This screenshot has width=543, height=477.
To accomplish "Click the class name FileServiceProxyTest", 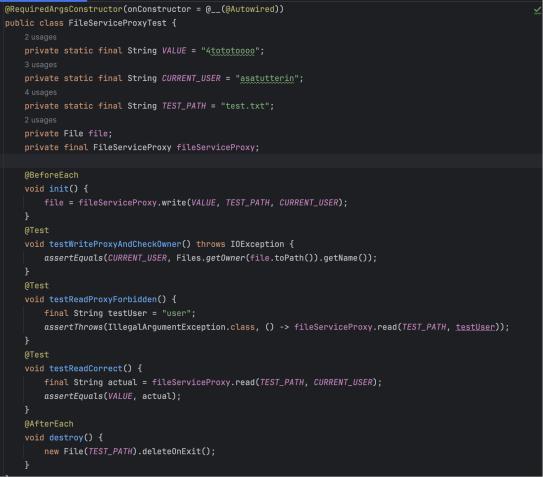I will click(117, 23).
